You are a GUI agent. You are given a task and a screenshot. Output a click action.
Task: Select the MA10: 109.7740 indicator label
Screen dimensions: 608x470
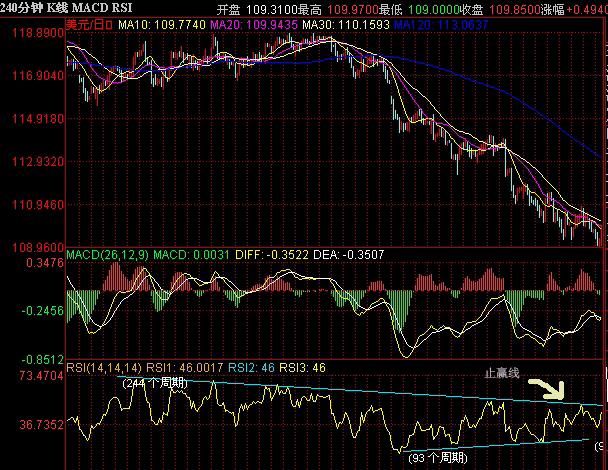click(x=162, y=25)
